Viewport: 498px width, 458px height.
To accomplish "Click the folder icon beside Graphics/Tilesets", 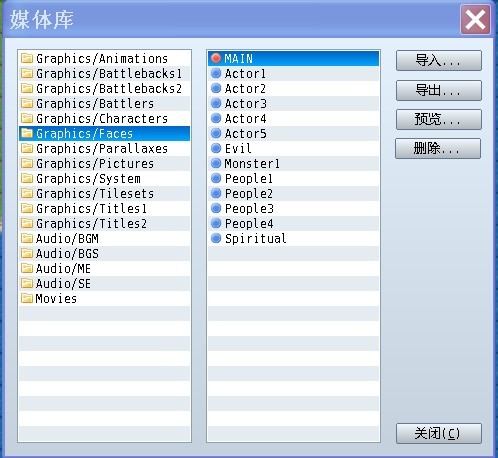I will click(x=27, y=193).
